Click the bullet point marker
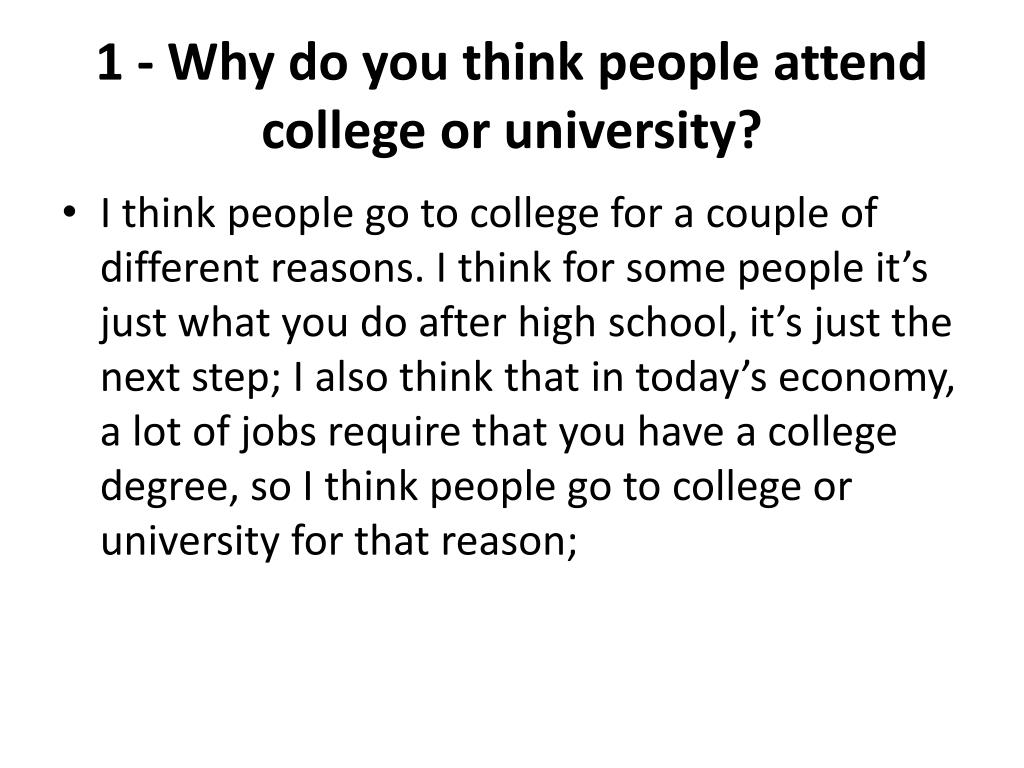1024x768 pixels. 69,212
